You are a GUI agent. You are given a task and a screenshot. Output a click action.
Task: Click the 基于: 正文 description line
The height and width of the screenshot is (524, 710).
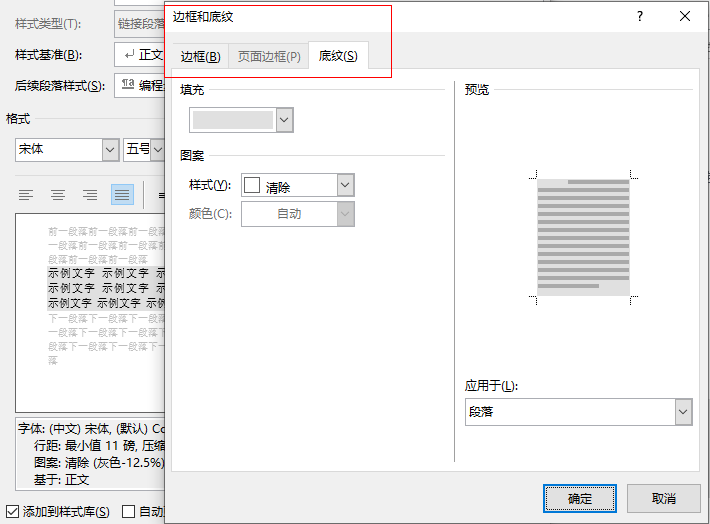[62, 480]
